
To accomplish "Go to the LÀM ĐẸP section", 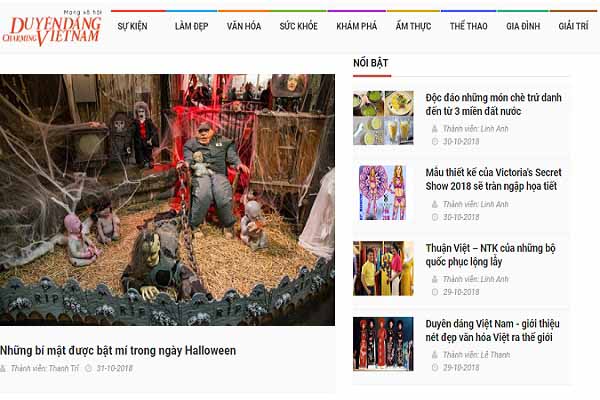I will (191, 26).
